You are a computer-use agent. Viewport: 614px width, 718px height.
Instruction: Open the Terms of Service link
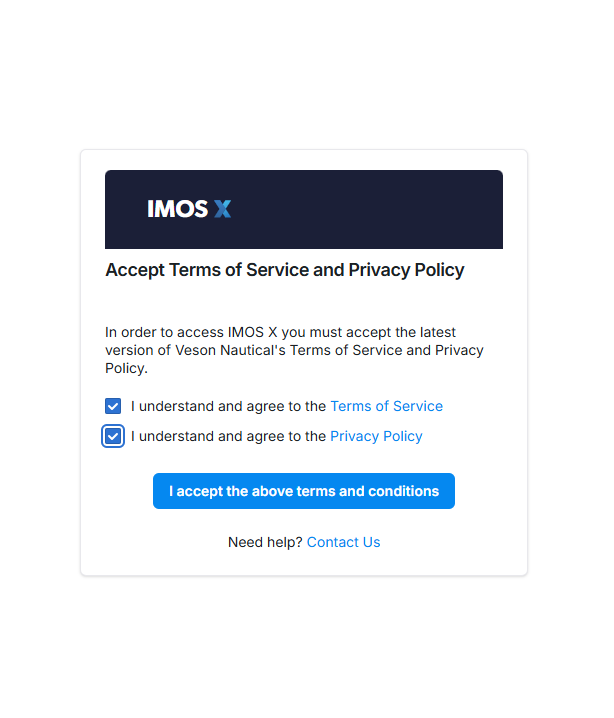click(386, 406)
